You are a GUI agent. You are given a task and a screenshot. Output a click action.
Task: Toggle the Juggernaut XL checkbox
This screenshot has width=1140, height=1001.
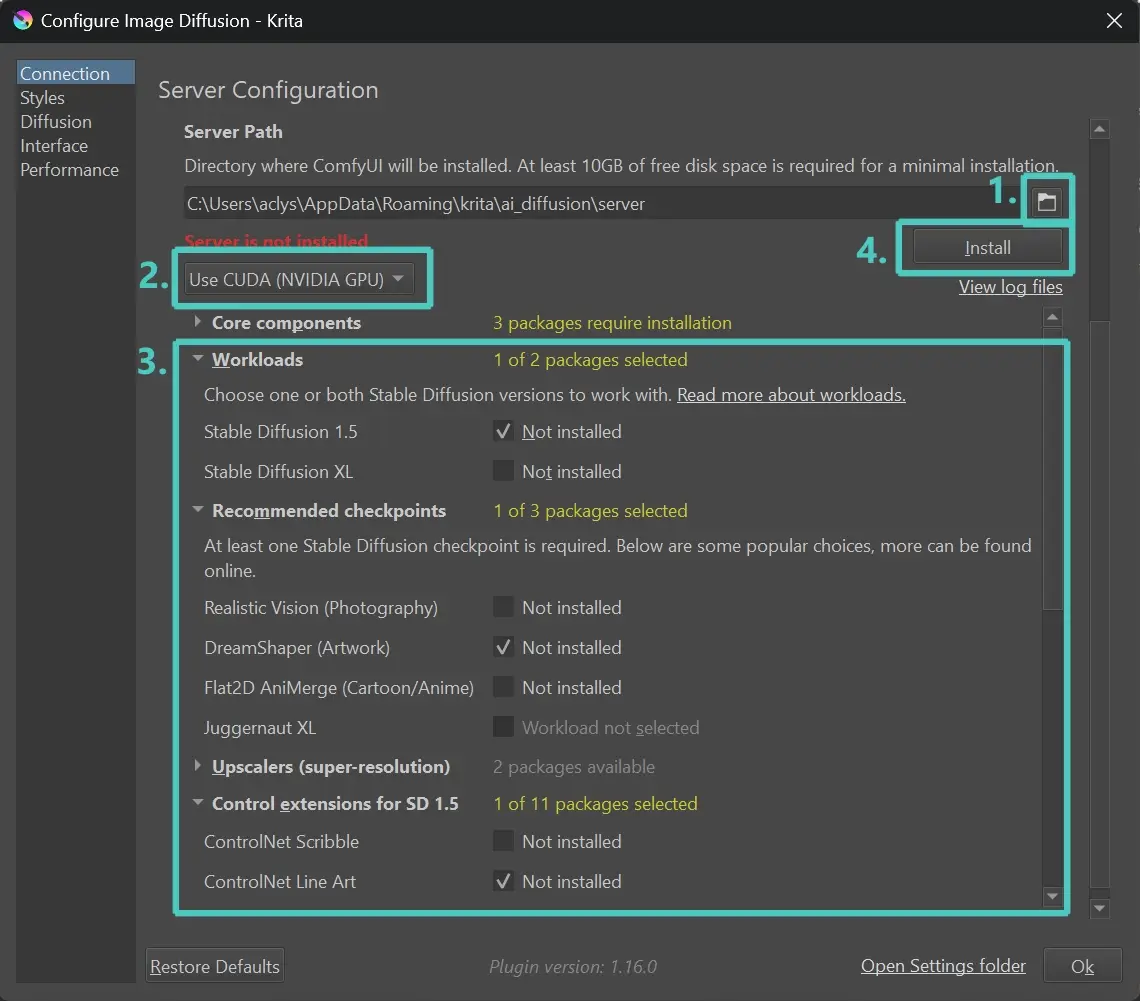(503, 727)
